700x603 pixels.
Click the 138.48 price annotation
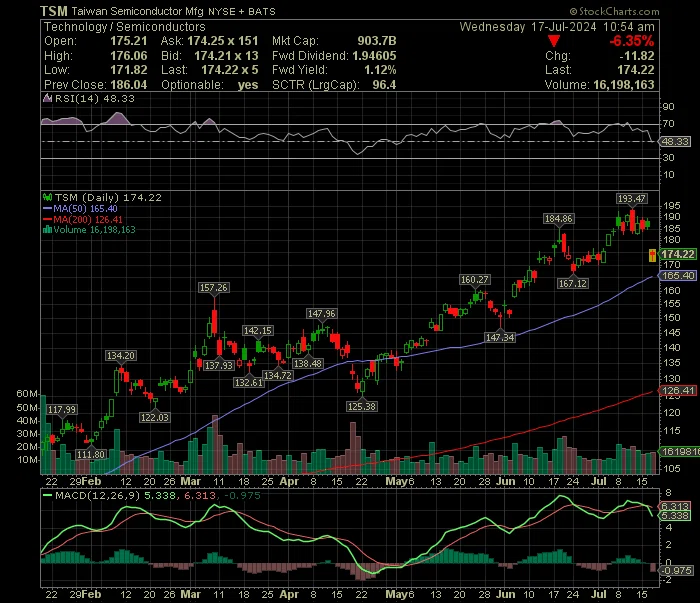point(308,364)
